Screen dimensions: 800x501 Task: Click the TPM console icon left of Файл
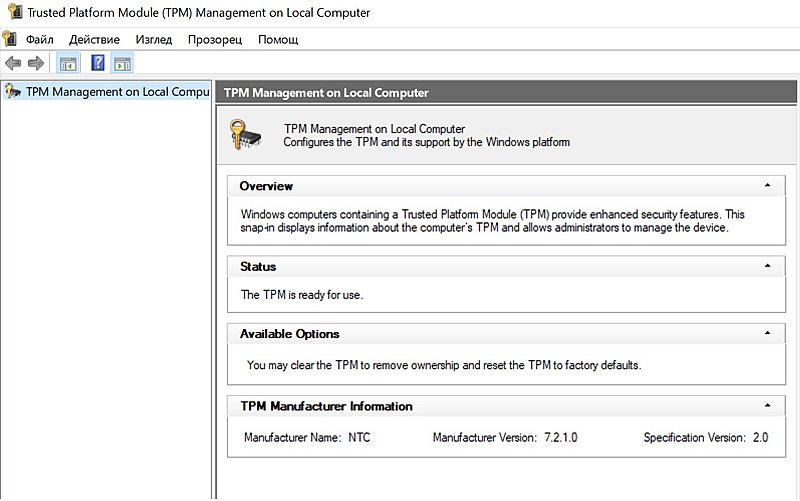point(10,39)
